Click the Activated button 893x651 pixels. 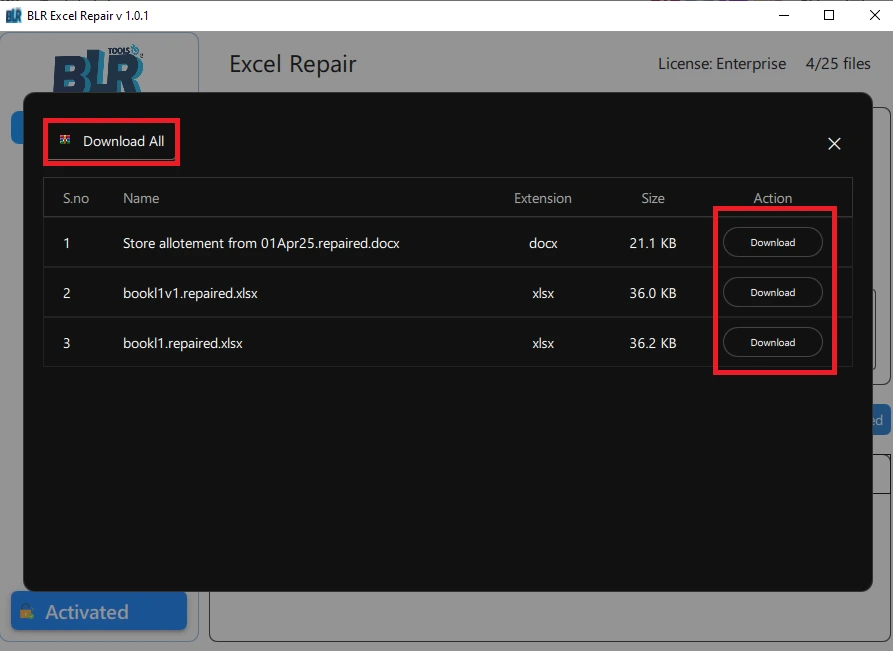[x=97, y=611]
